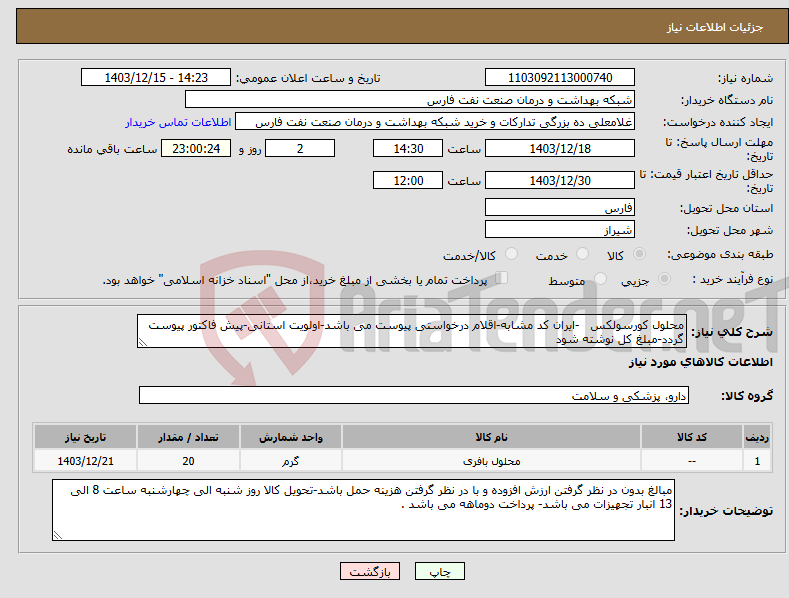Click the محلول بافری item name cell

click(491, 461)
